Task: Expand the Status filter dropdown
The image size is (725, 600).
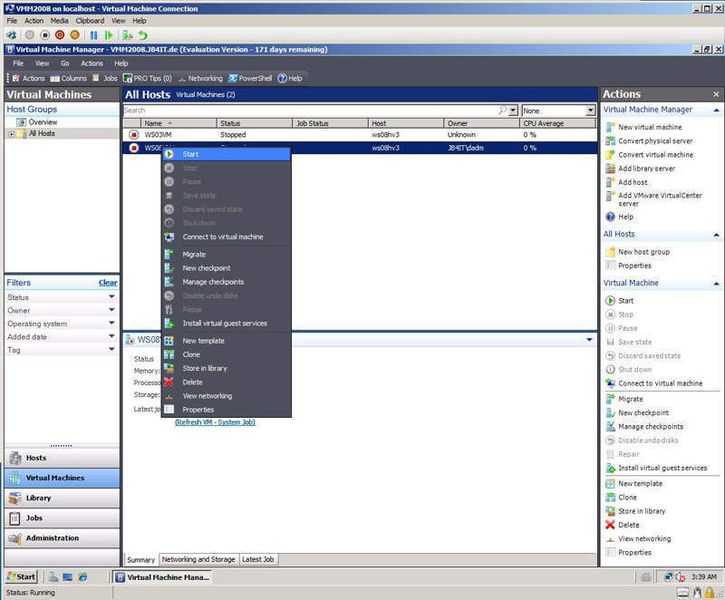Action: point(111,297)
